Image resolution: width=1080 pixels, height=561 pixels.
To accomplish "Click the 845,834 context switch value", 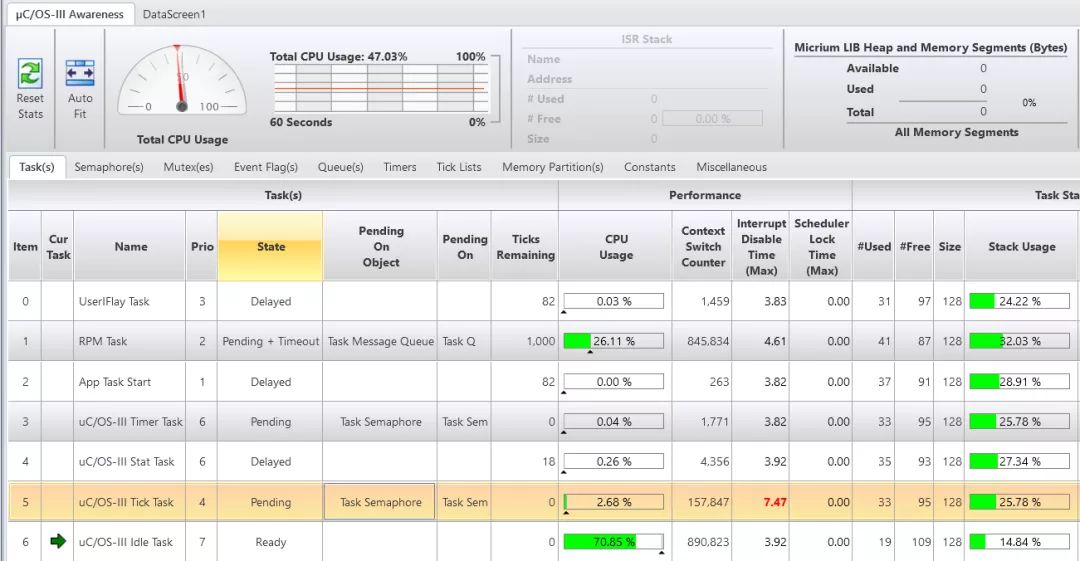I will [707, 341].
